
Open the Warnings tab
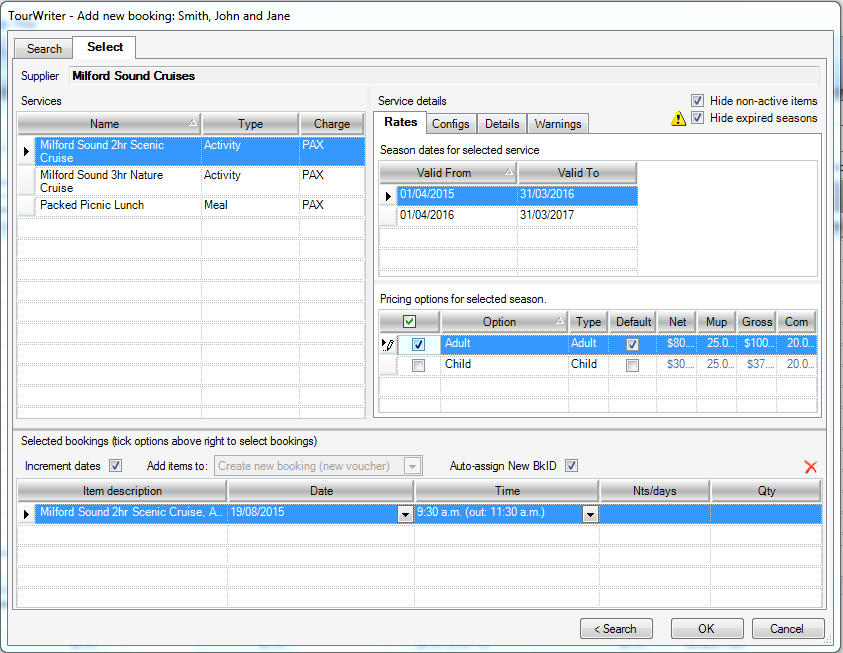point(557,124)
